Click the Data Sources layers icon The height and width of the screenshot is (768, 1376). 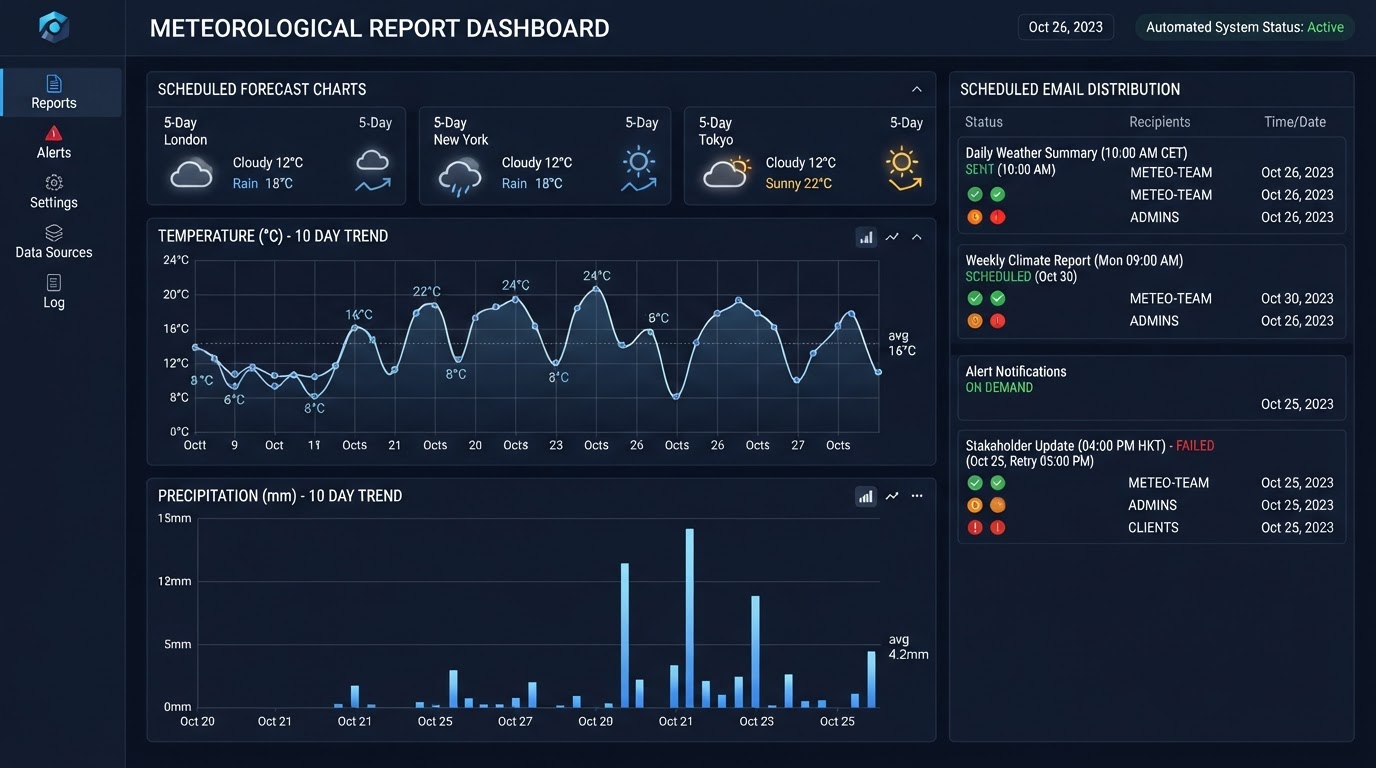coord(54,233)
